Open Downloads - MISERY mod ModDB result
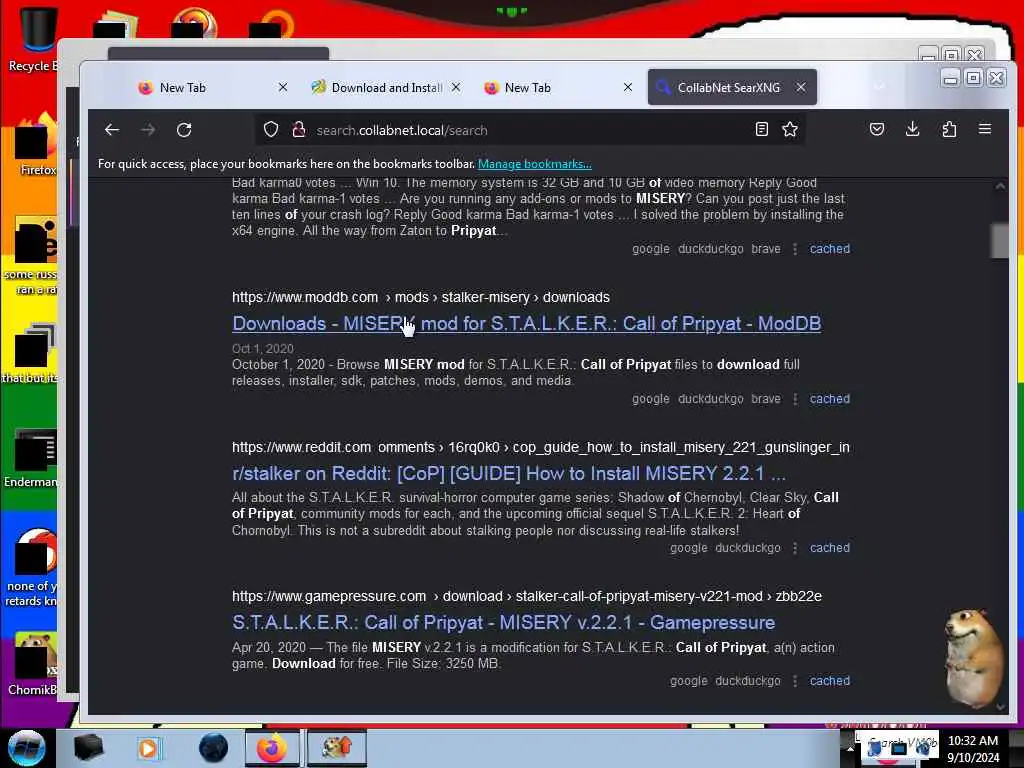Image resolution: width=1024 pixels, height=768 pixels. point(526,323)
